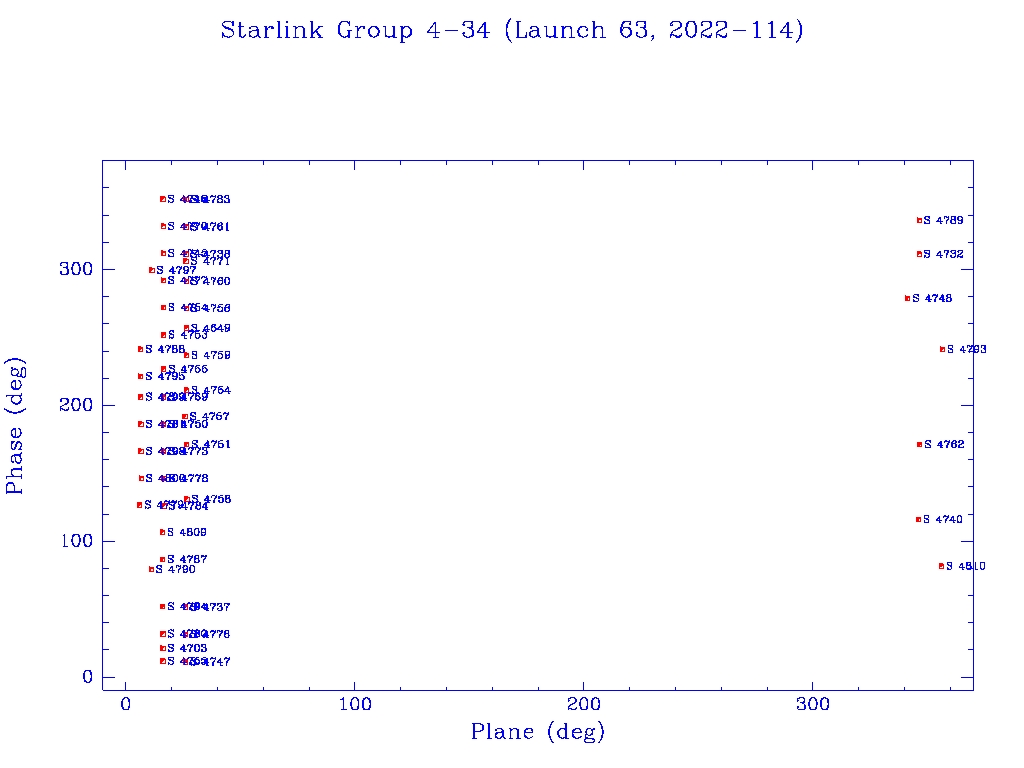Click the "S 4732" data label

click(x=943, y=255)
